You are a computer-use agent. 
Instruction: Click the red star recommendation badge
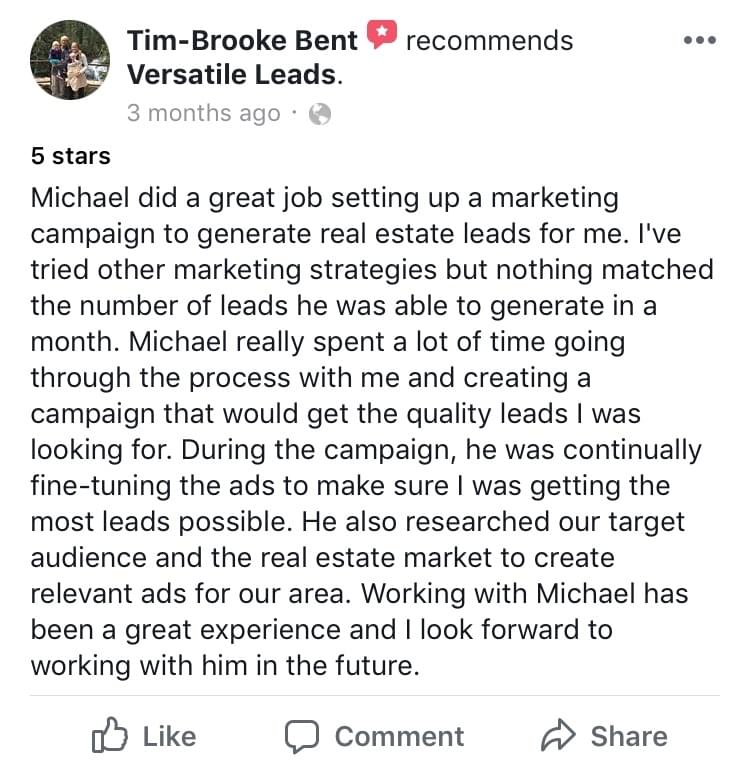click(x=381, y=34)
